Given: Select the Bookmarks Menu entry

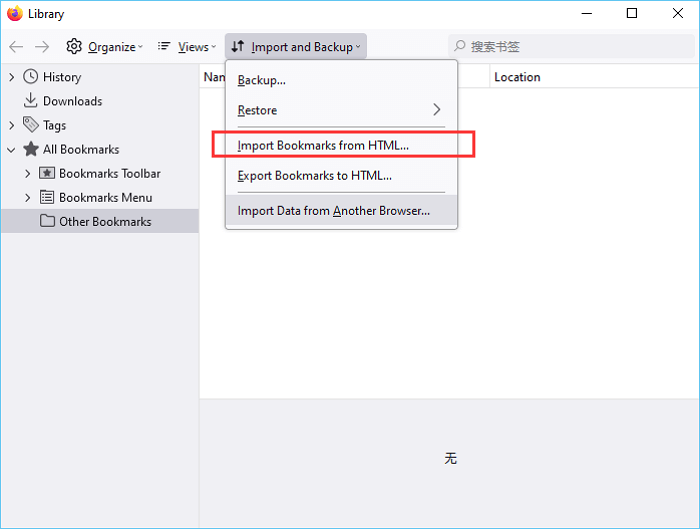Looking at the screenshot, I should pyautogui.click(x=100, y=197).
